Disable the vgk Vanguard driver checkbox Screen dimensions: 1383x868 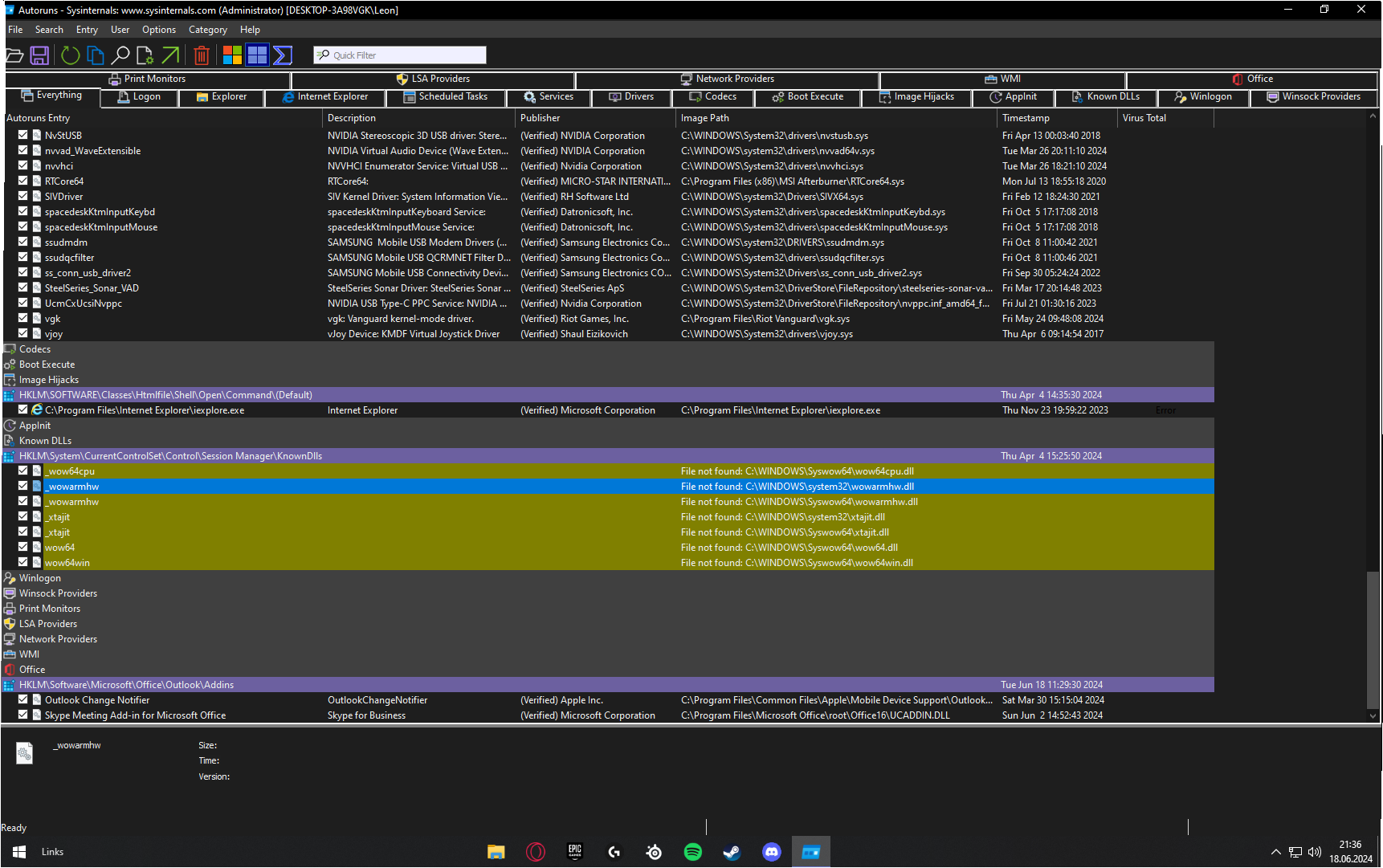point(23,319)
